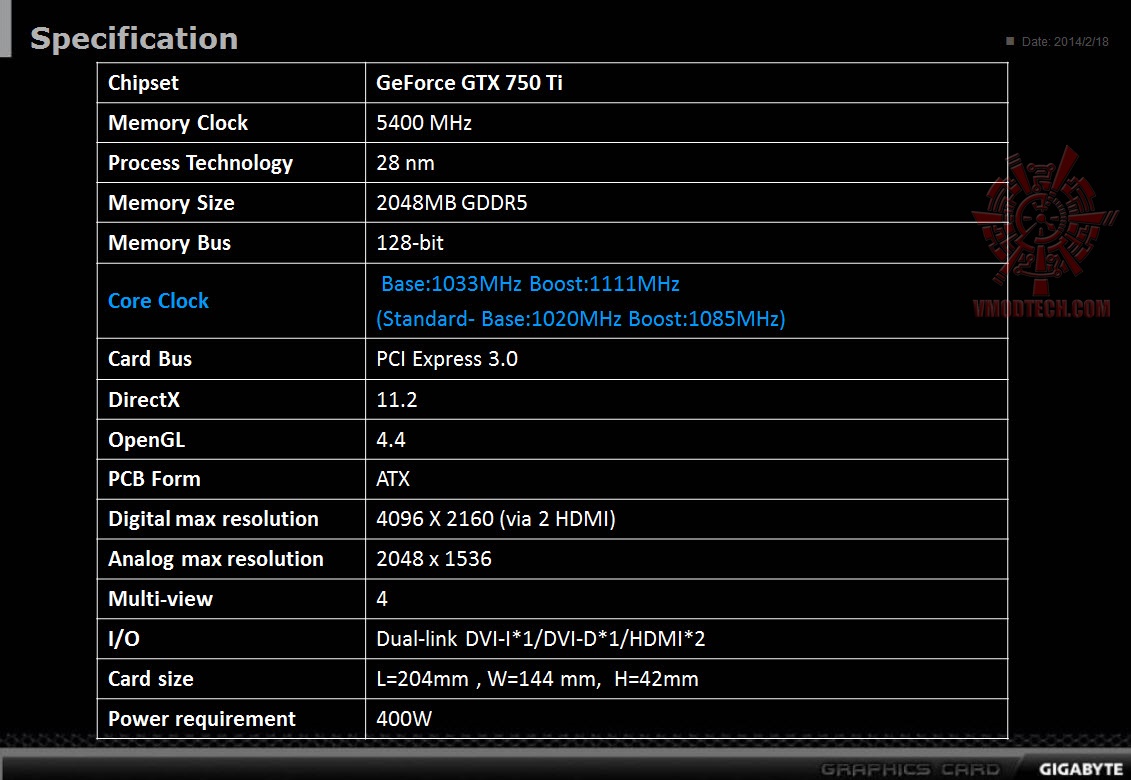Click the 'PCI Express 3.0' value
The image size is (1131, 780).
pos(446,359)
